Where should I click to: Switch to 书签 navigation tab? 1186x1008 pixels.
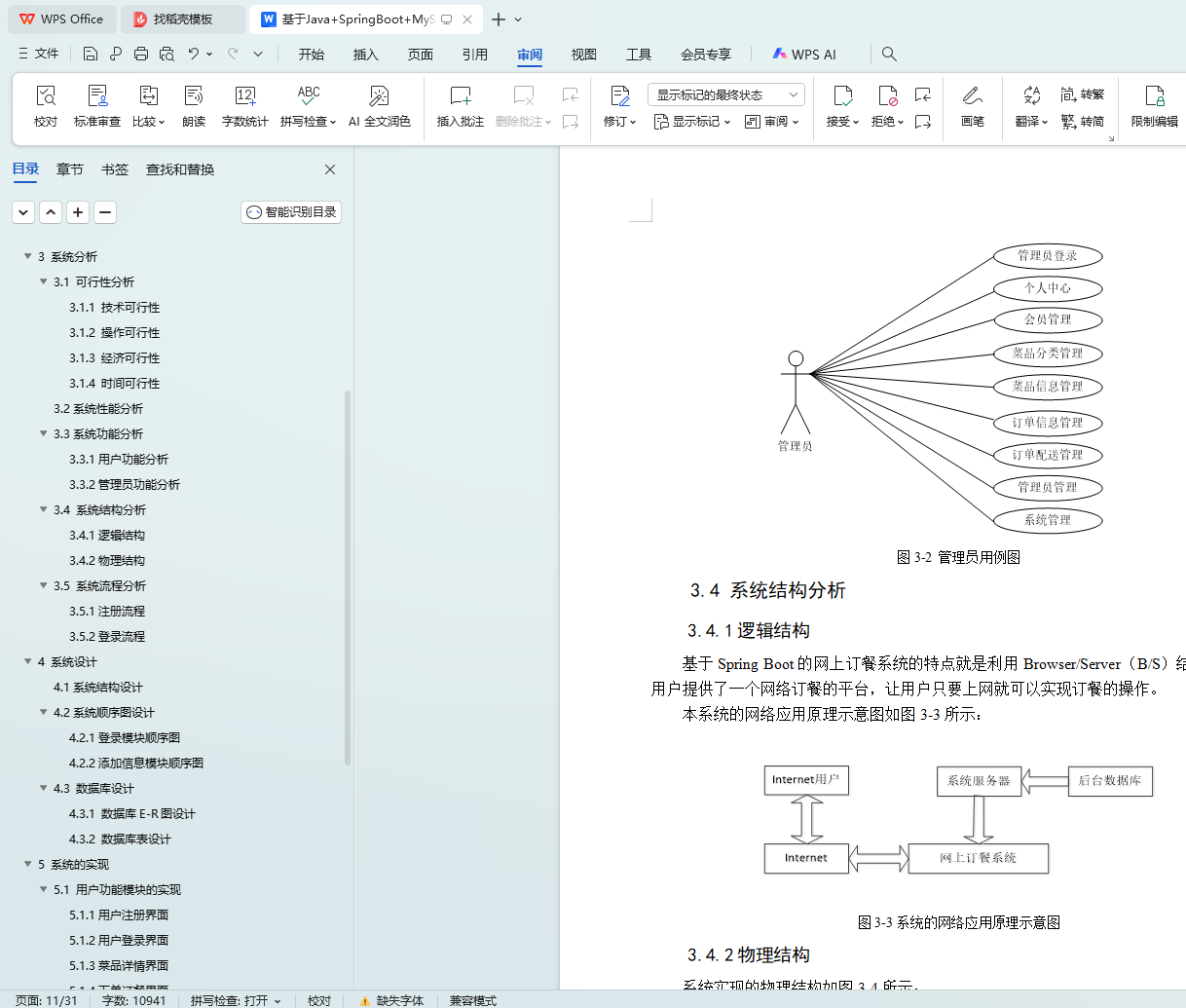(115, 169)
